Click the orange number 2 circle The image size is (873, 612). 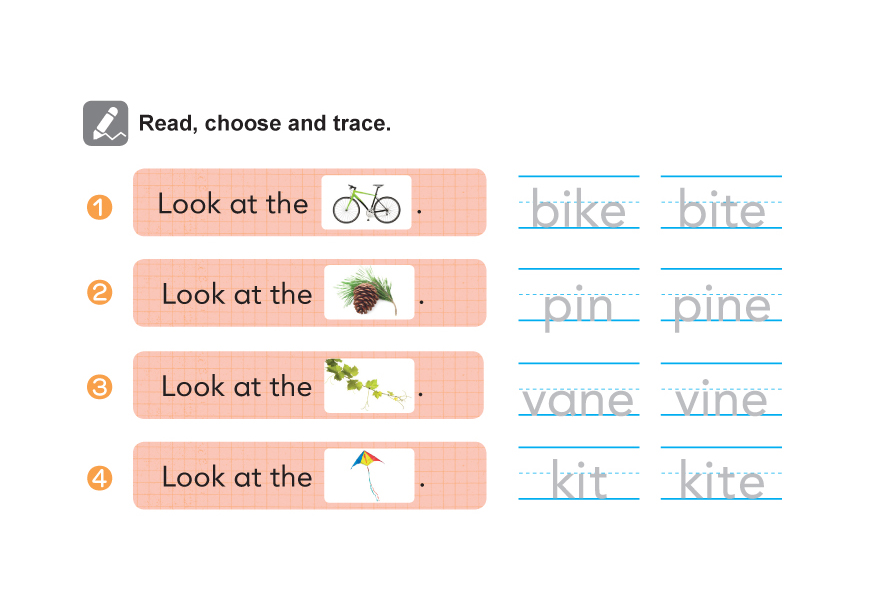(99, 293)
